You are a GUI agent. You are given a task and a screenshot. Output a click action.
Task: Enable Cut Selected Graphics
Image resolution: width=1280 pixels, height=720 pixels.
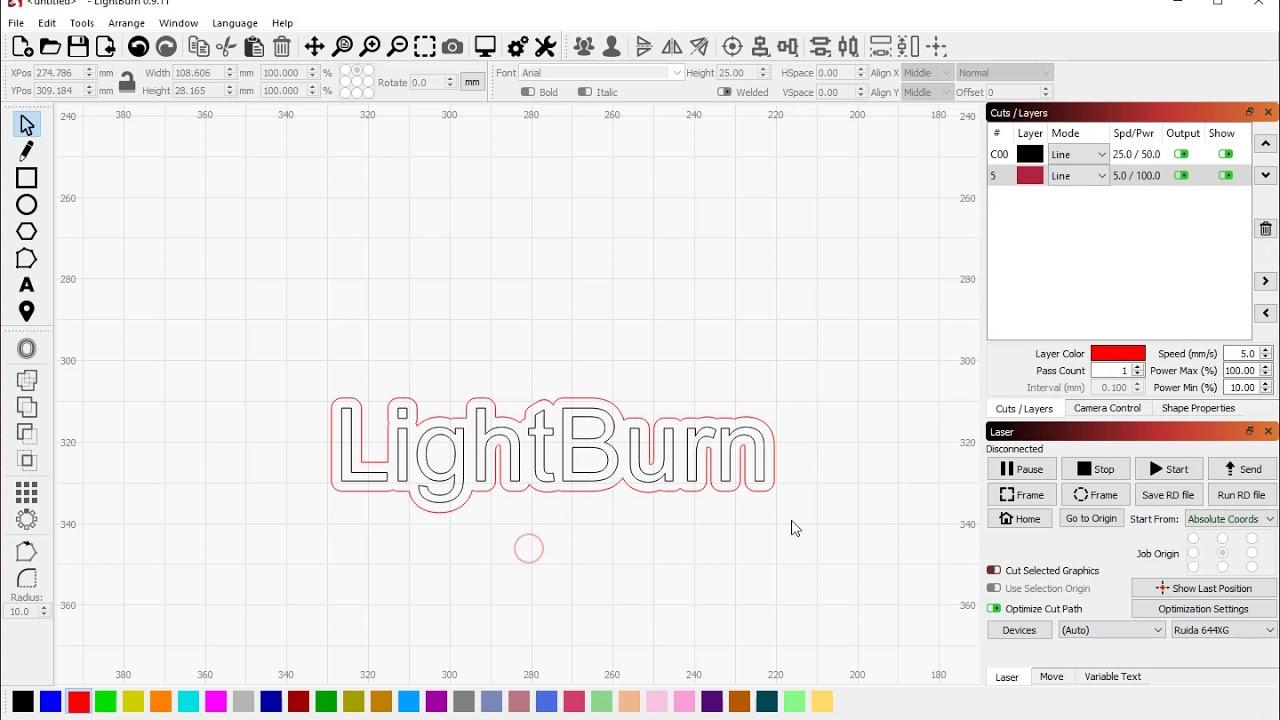pos(994,570)
